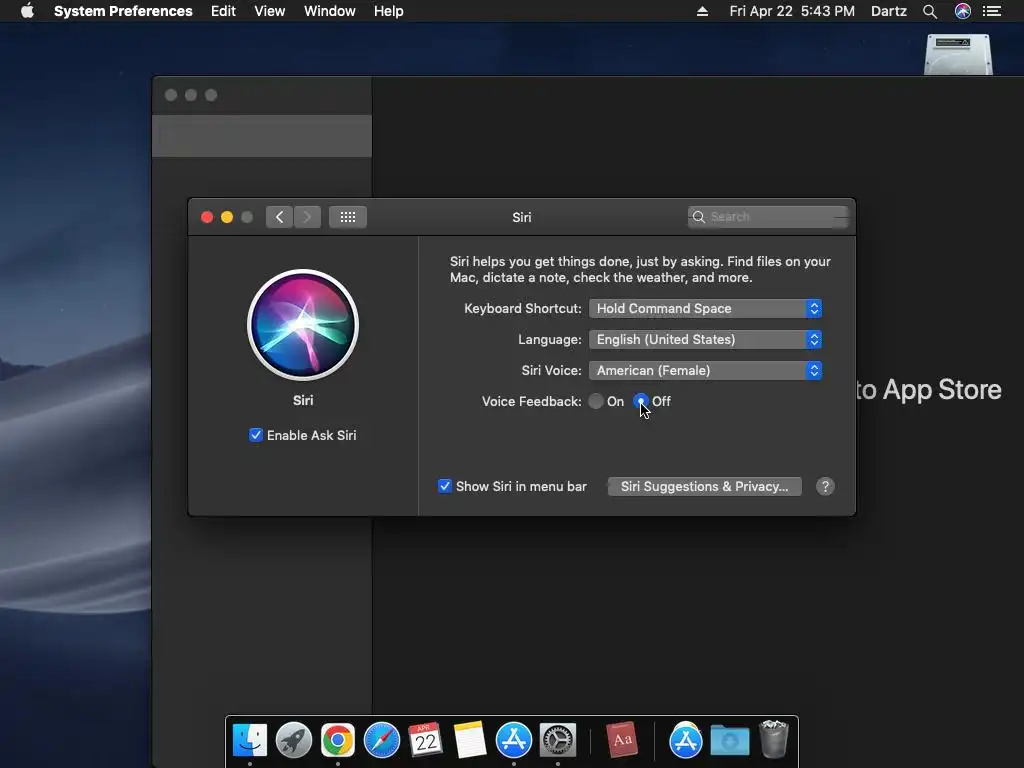The image size is (1024, 768).
Task: Open Launchpad from the Dock
Action: pos(294,741)
